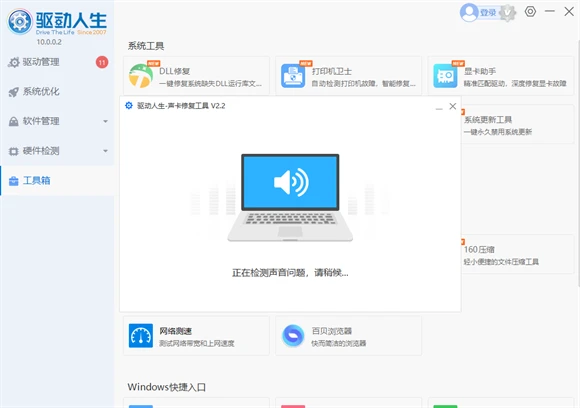
Task: Open the 160压缩 tool card
Action: coord(517,254)
